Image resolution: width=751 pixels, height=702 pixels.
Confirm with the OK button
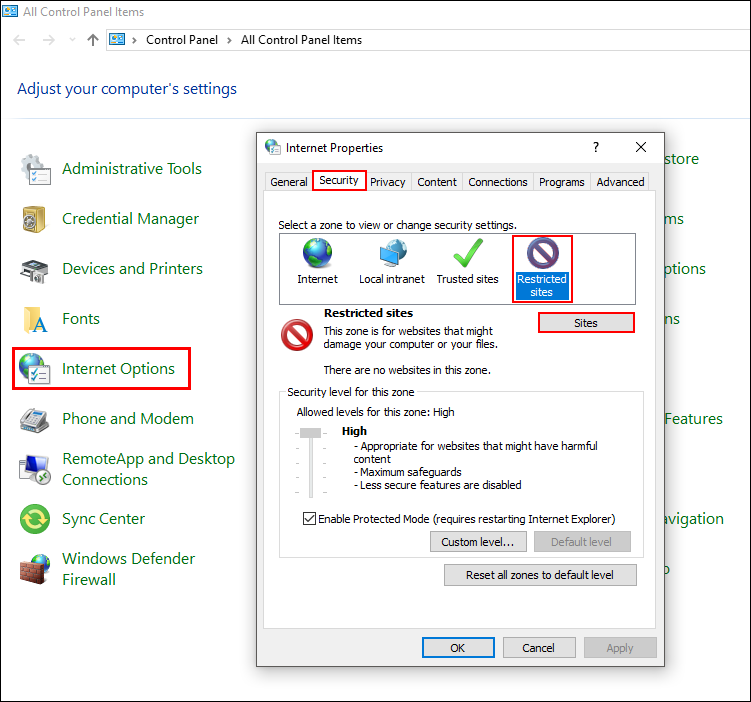(458, 647)
